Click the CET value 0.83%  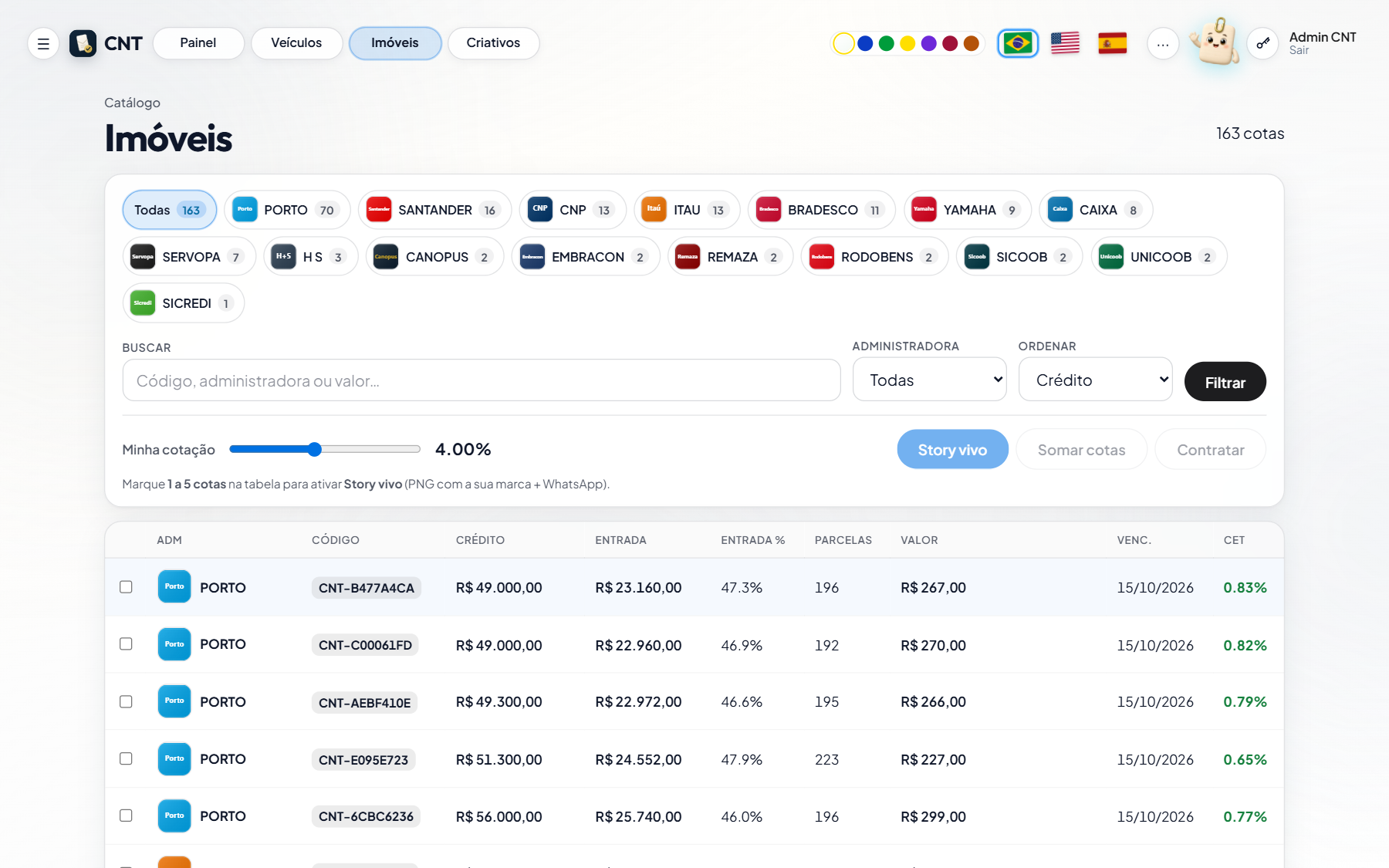click(1245, 588)
